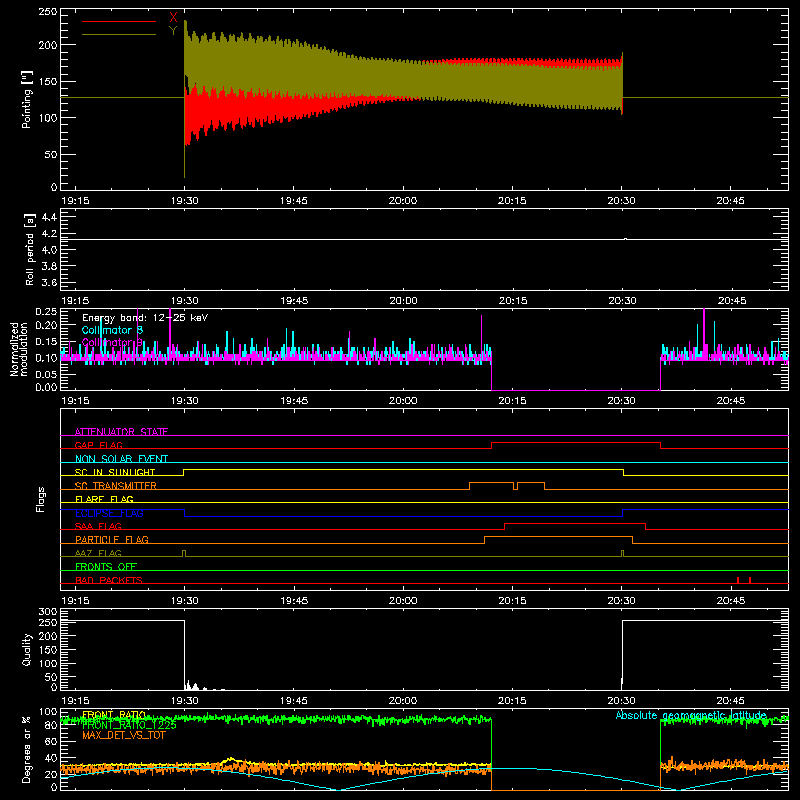Click 'Absolute geomagnetic latitude' legend text

coord(691,715)
